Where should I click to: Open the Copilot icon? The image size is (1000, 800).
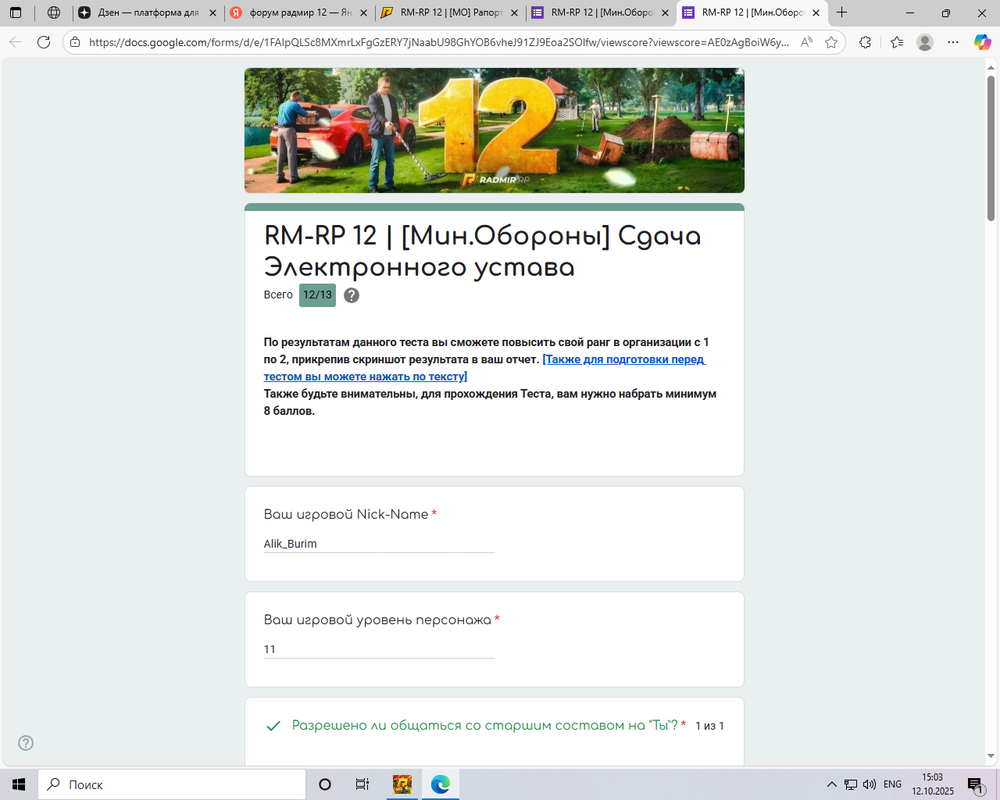click(x=982, y=42)
